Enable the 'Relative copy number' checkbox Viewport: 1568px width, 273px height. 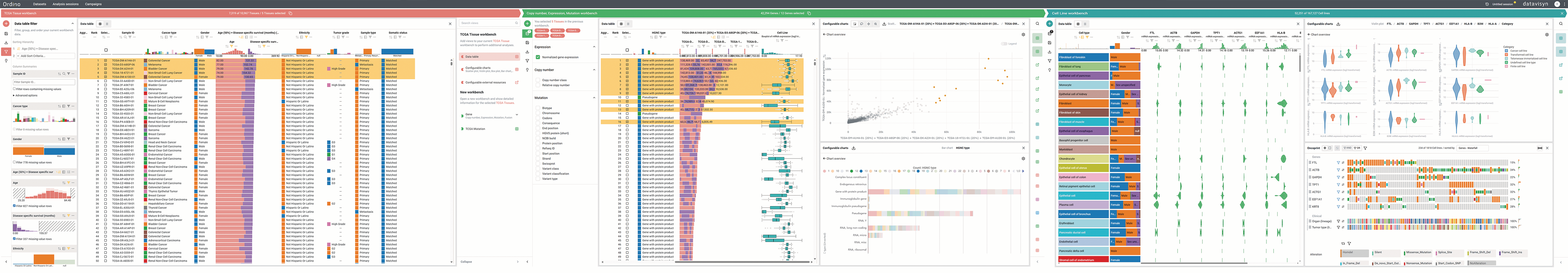pyautogui.click(x=538, y=85)
